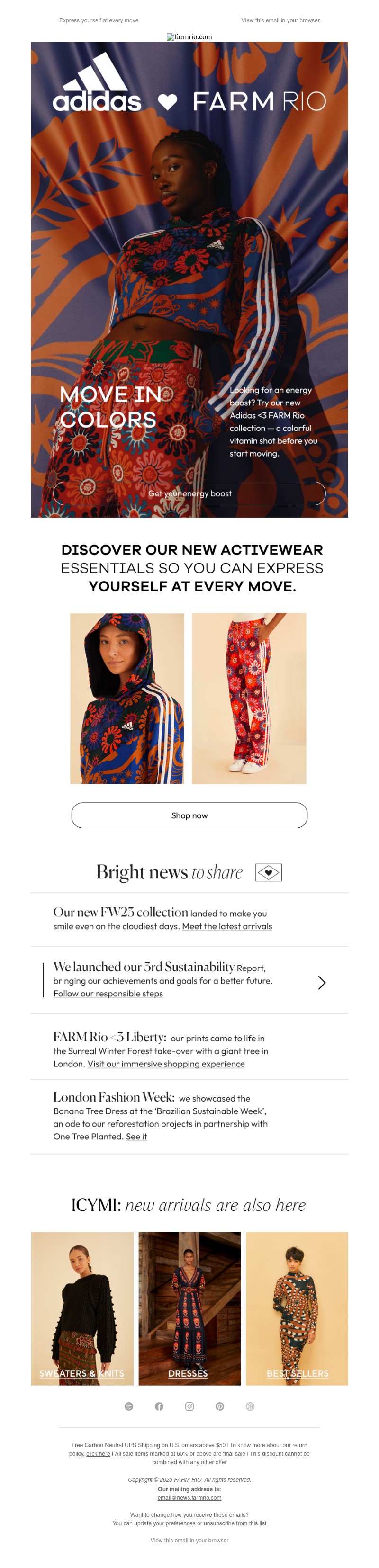Open the website globe icon
This screenshot has height=1568, width=379.
click(250, 1406)
